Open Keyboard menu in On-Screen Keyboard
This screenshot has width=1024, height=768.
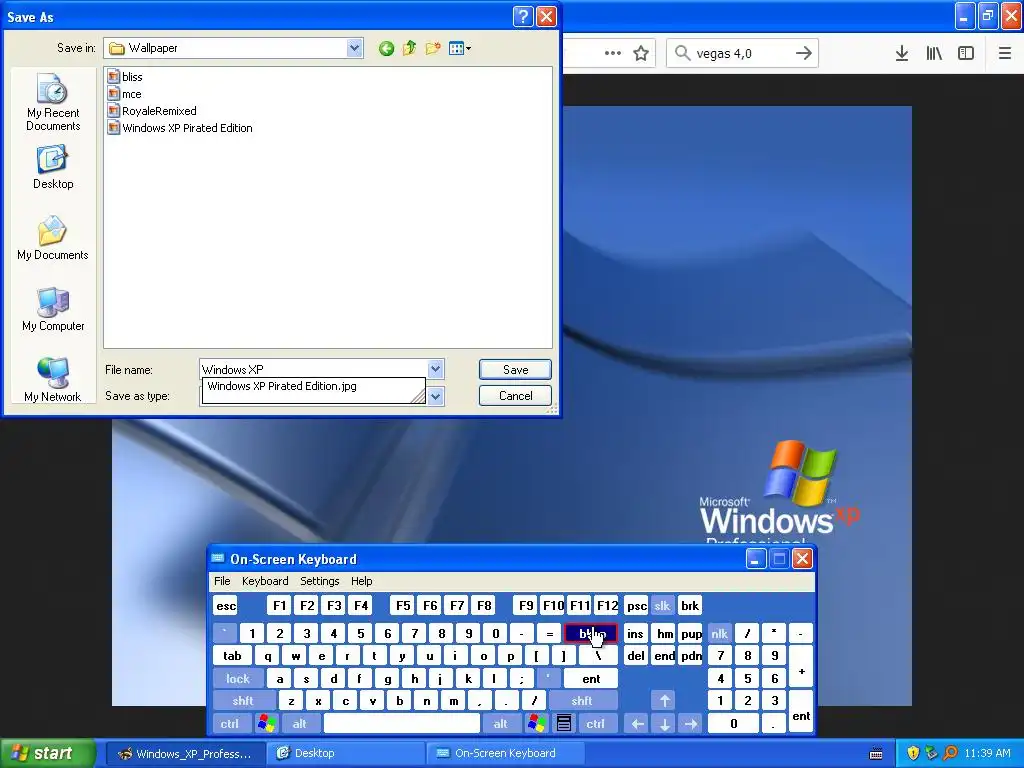tap(265, 581)
